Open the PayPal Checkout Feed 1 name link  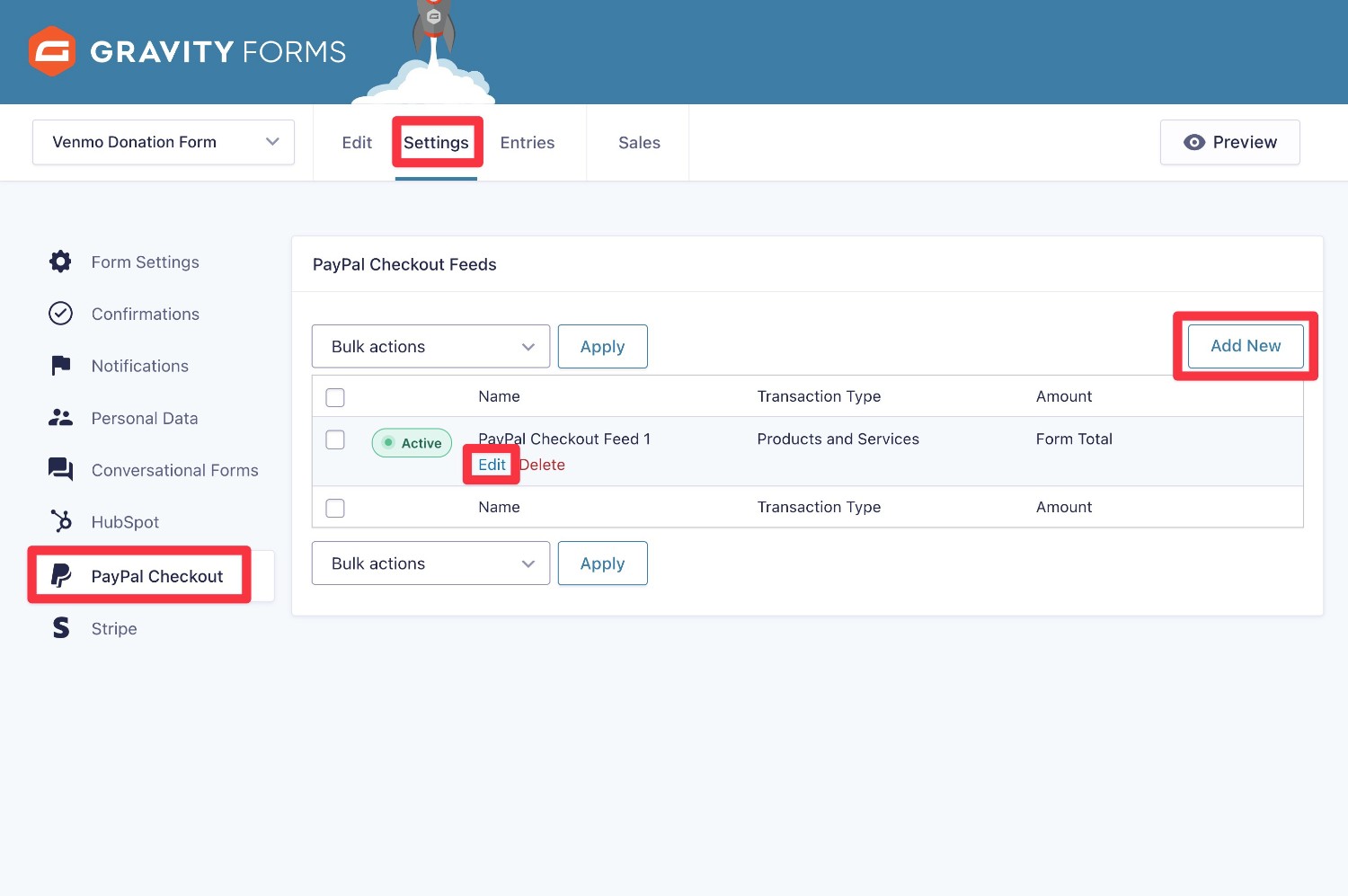coord(564,439)
